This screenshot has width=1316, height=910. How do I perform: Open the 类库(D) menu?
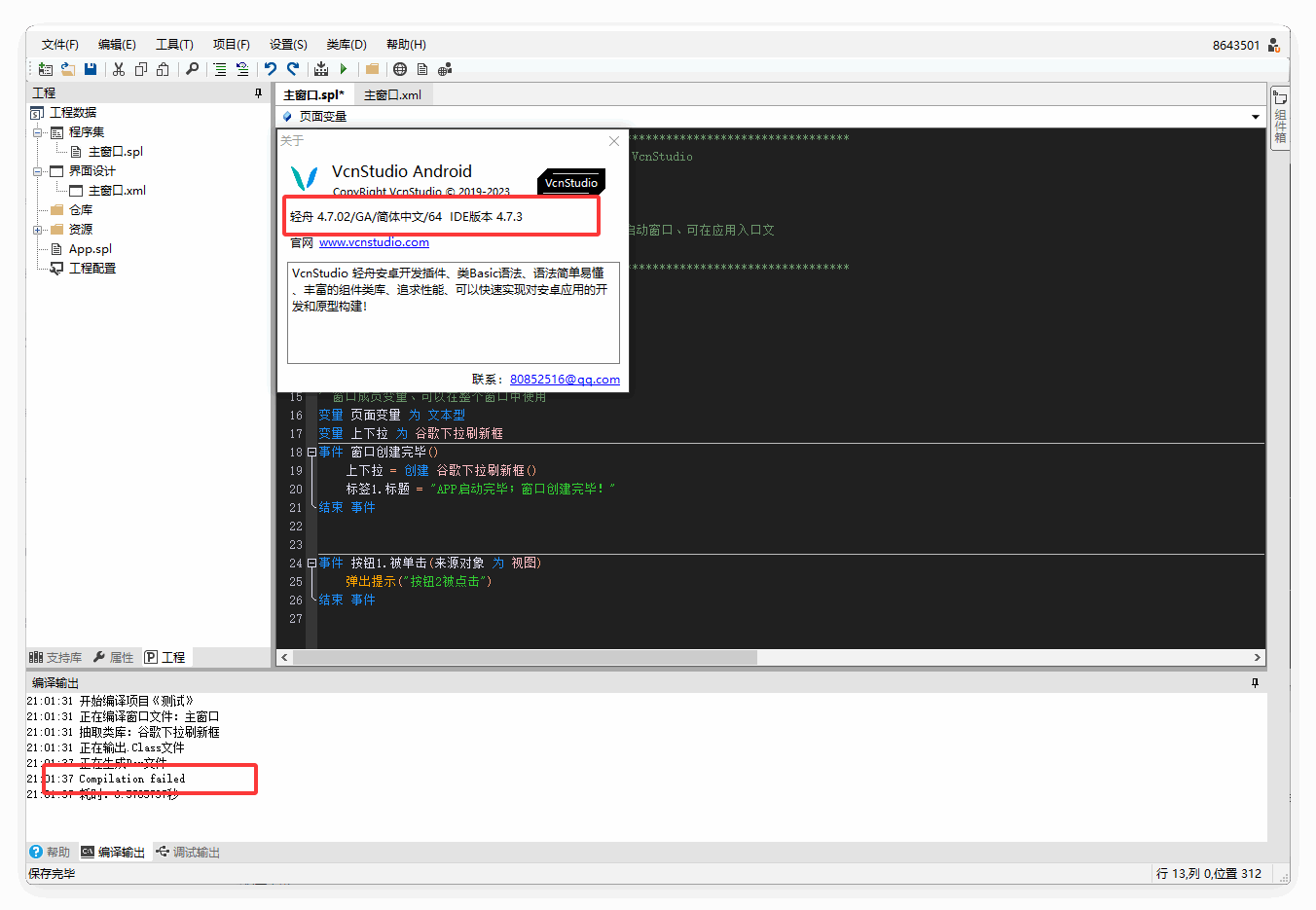click(347, 45)
